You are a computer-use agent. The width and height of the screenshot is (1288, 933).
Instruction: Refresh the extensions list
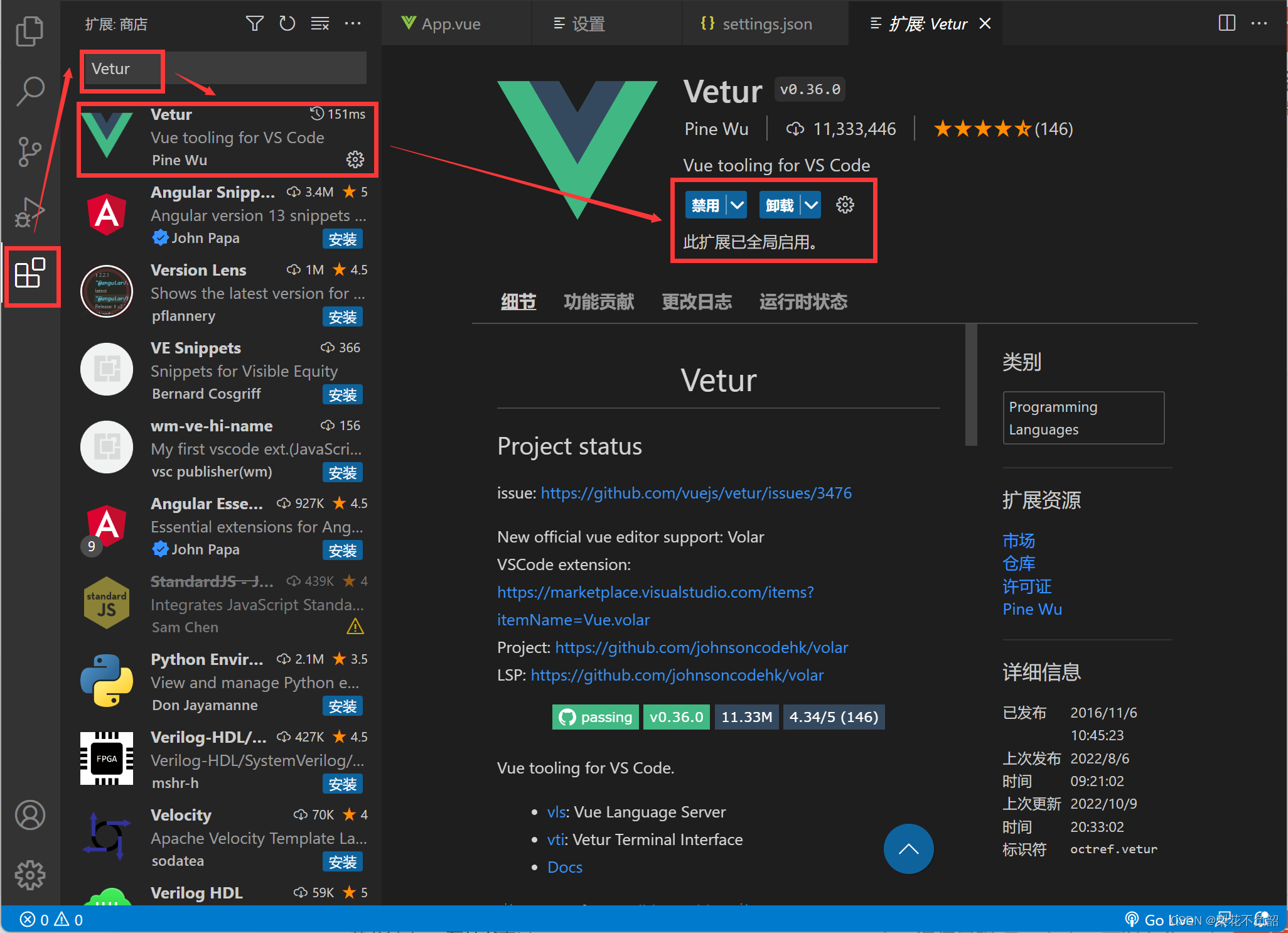287,24
